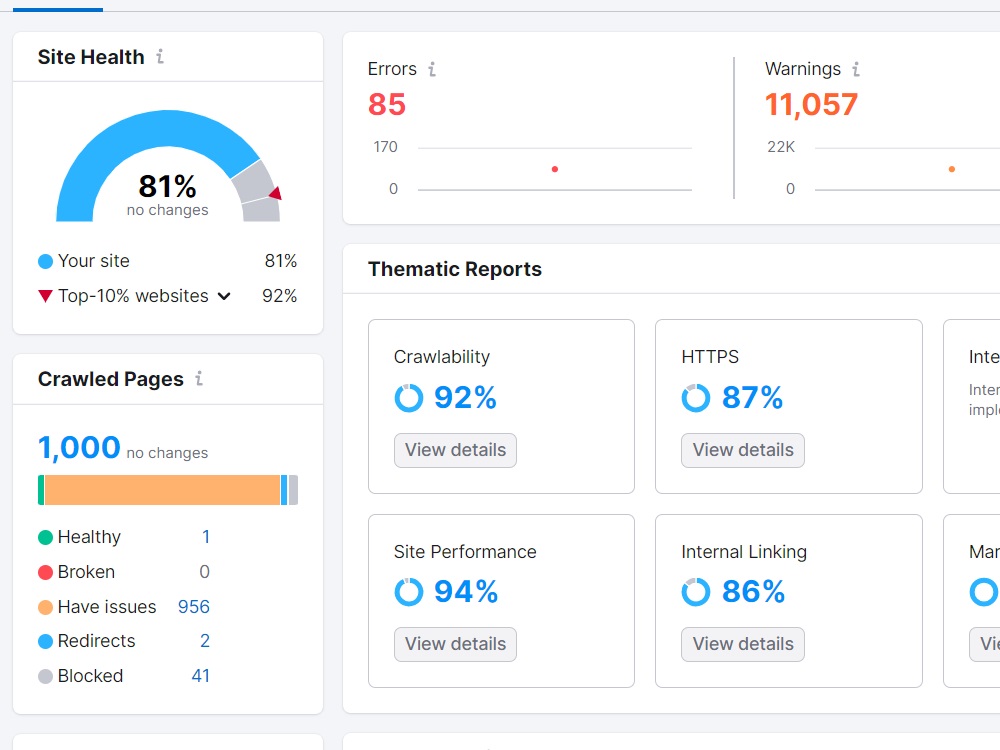Open the Crawled Pages info icon
The width and height of the screenshot is (1000, 750).
(x=199, y=379)
